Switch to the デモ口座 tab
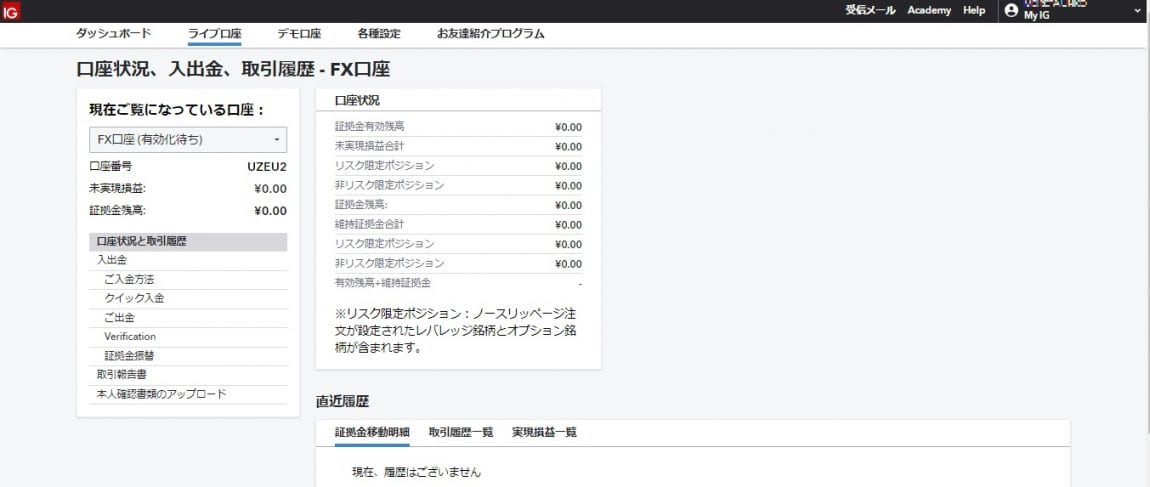 (299, 33)
